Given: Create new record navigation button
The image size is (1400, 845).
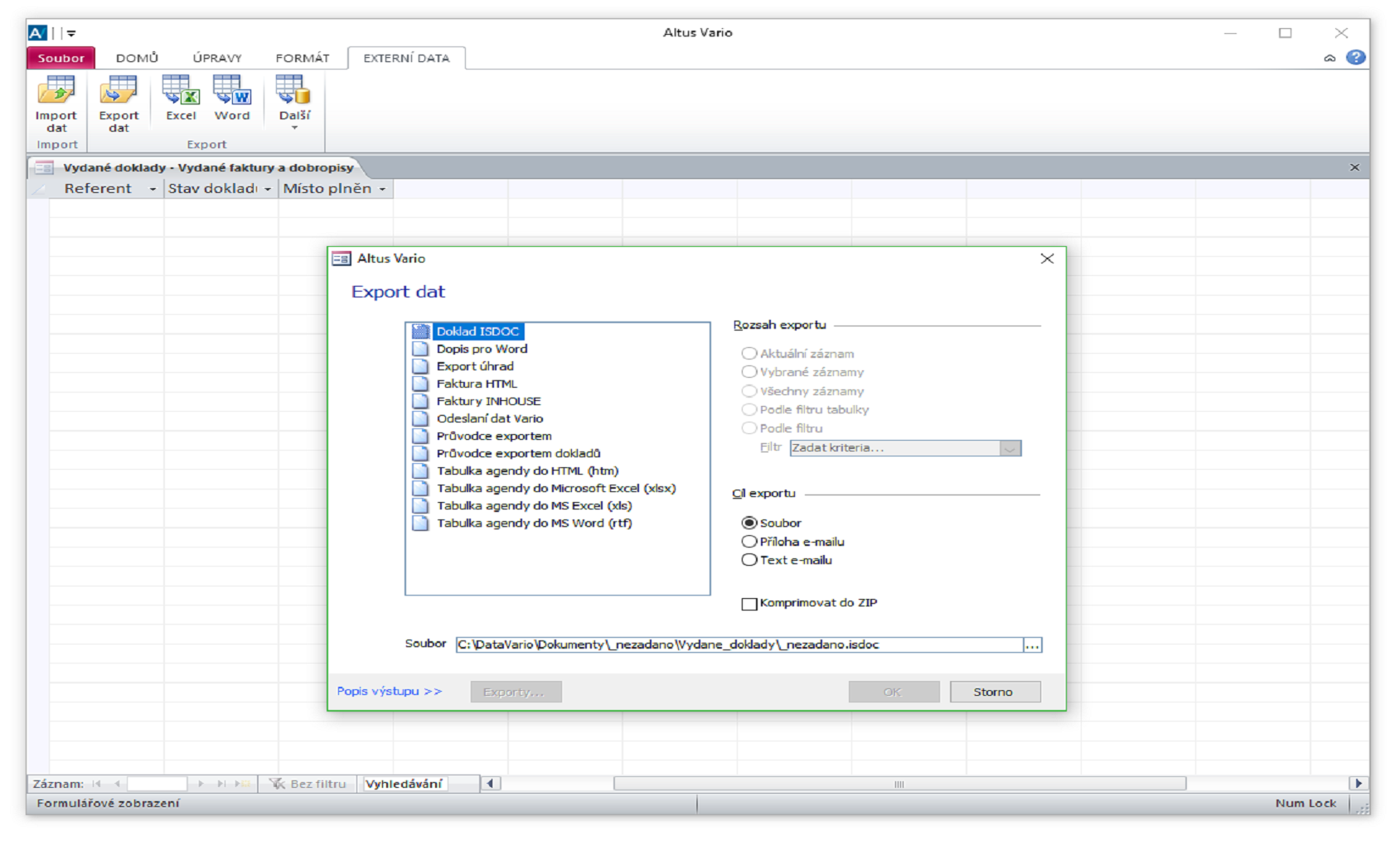Looking at the screenshot, I should tap(242, 784).
